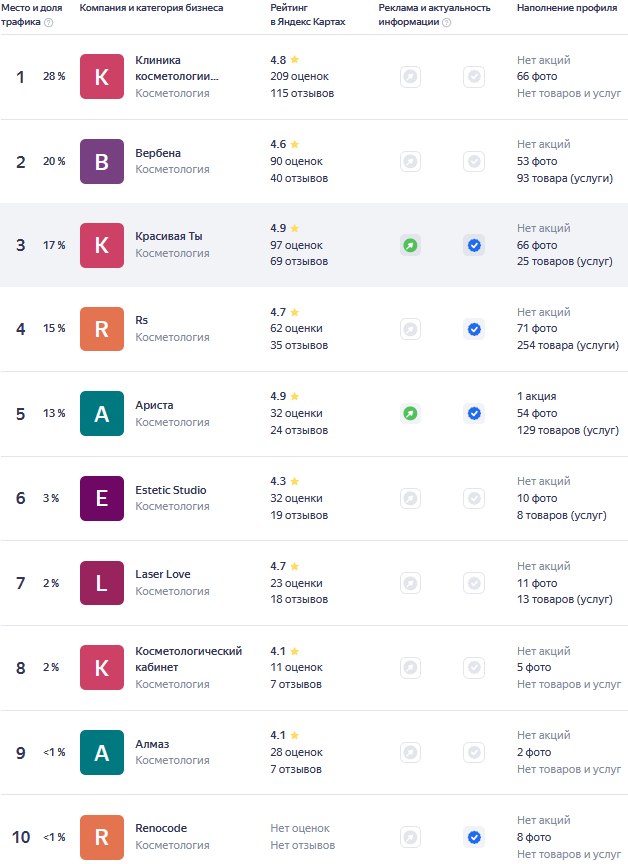Click the teal A avatar of Алмаз
The image size is (628, 864).
point(102,752)
